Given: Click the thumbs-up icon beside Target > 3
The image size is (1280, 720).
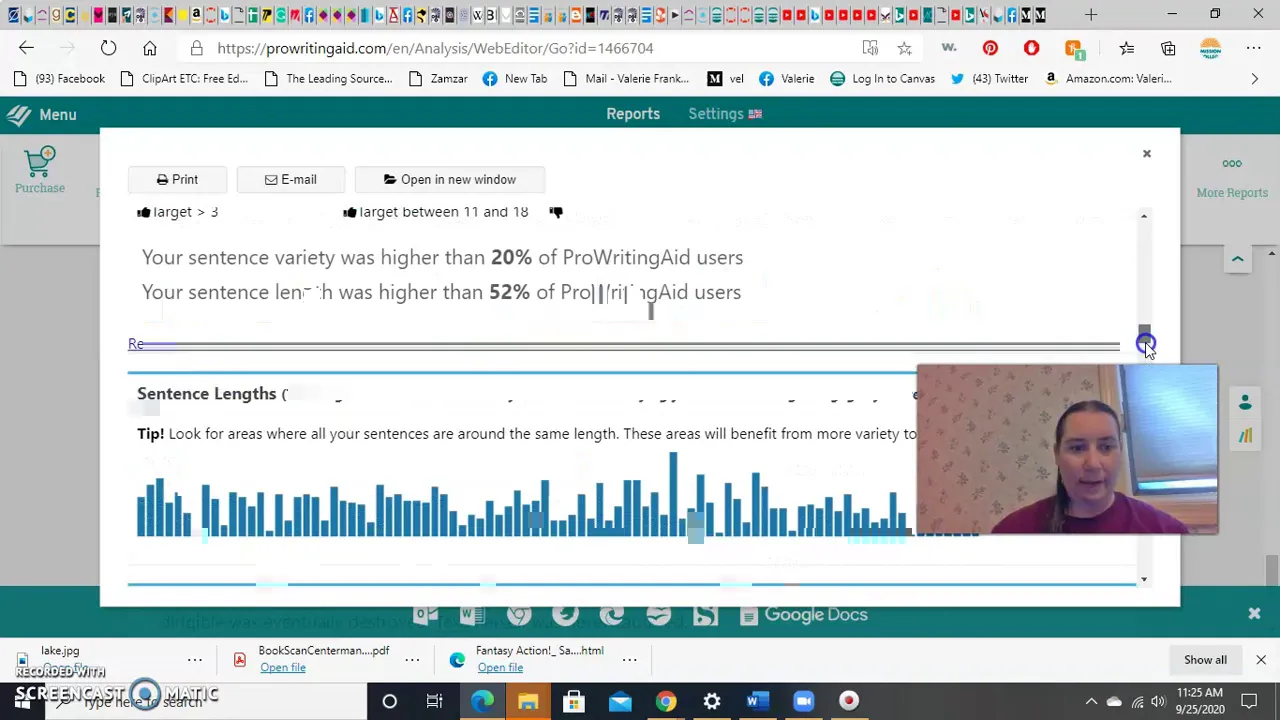Looking at the screenshot, I should coord(143,212).
